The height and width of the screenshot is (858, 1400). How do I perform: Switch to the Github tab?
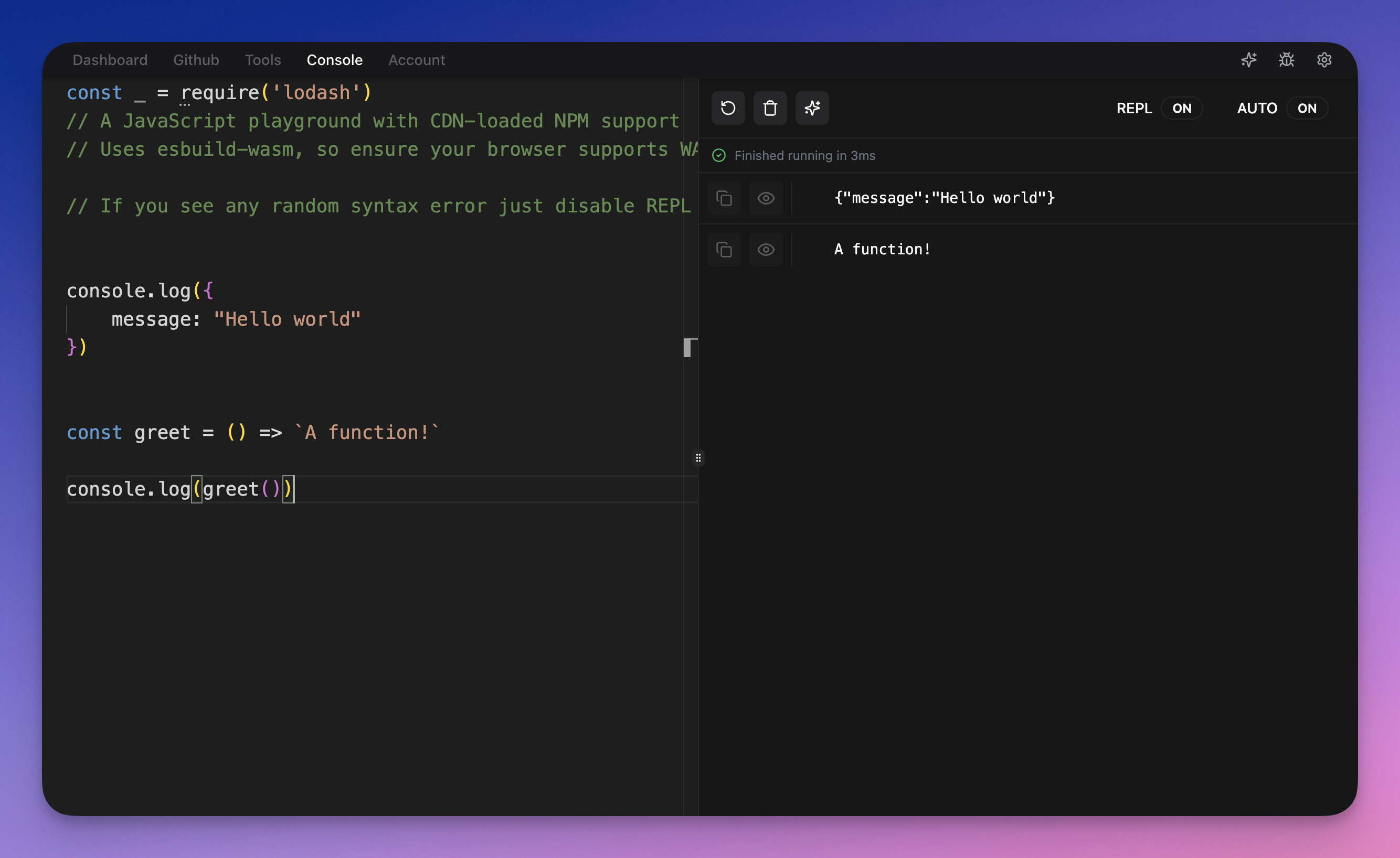(196, 60)
